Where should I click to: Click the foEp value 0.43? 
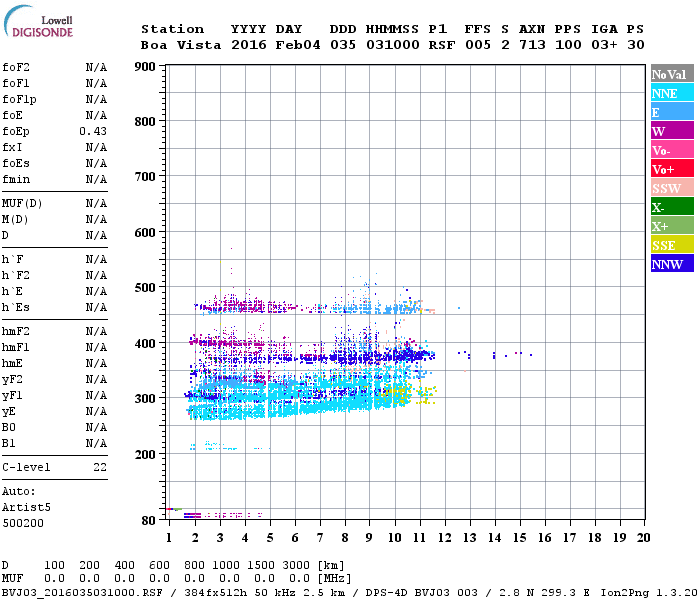93,131
